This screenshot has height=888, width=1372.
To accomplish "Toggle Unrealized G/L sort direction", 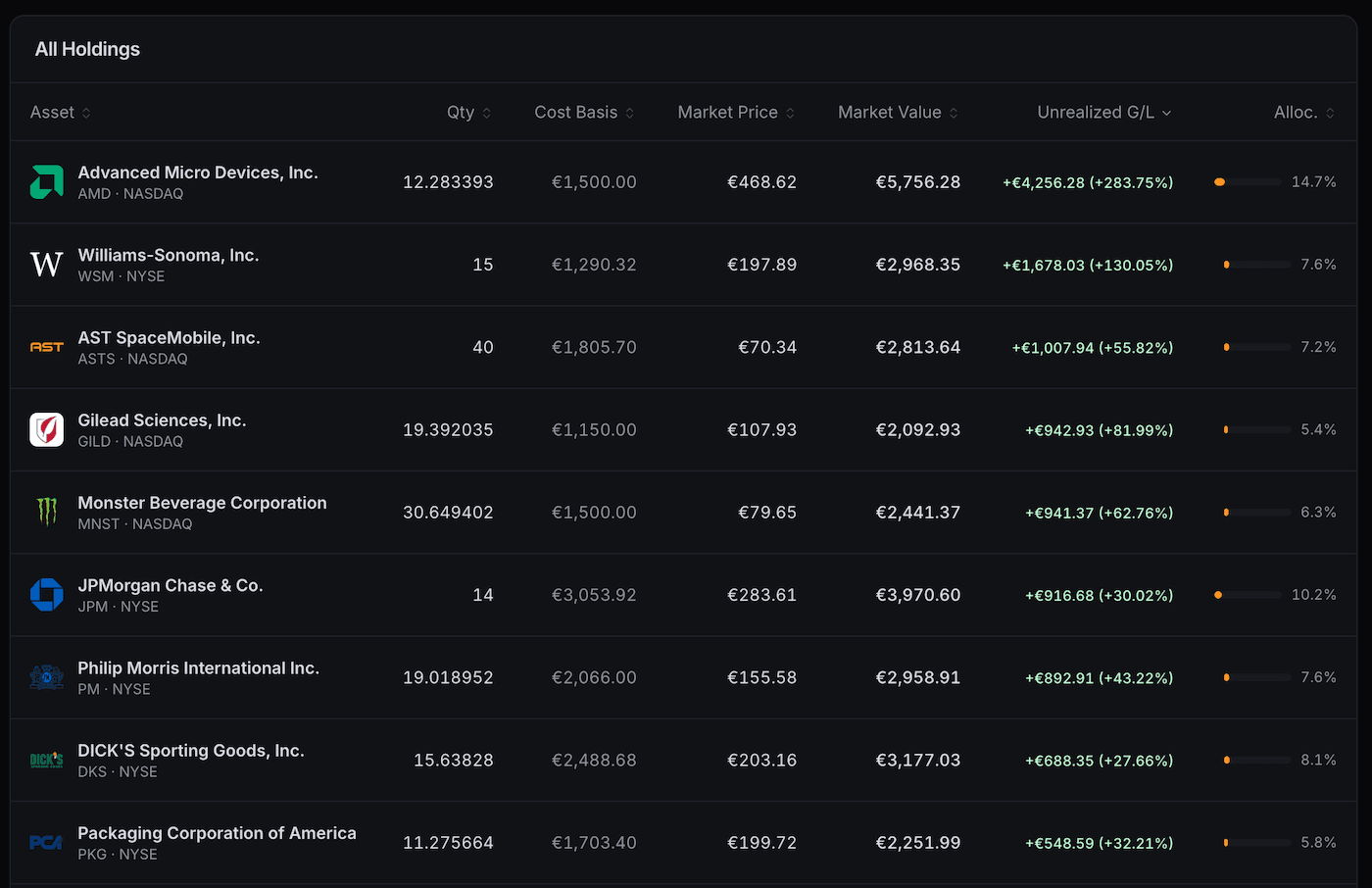I will 1104,113.
